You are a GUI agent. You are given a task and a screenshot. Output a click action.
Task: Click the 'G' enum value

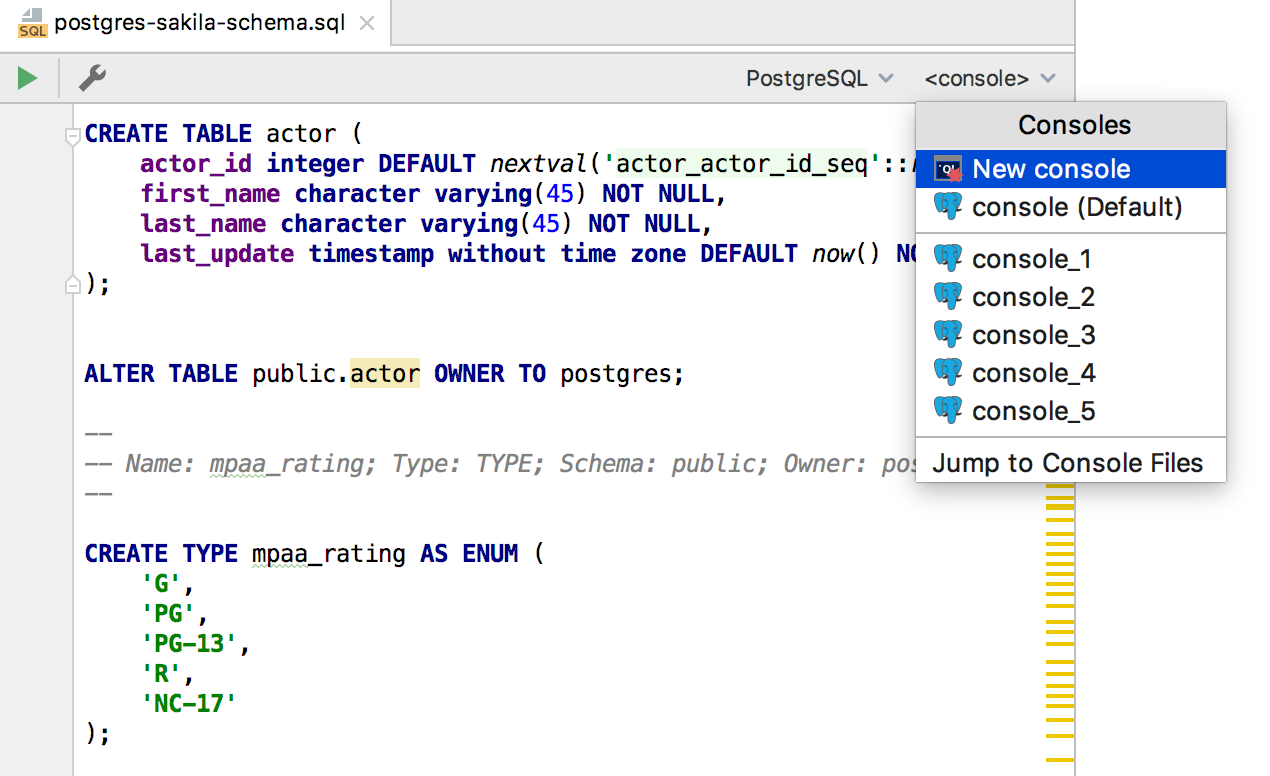coord(161,584)
